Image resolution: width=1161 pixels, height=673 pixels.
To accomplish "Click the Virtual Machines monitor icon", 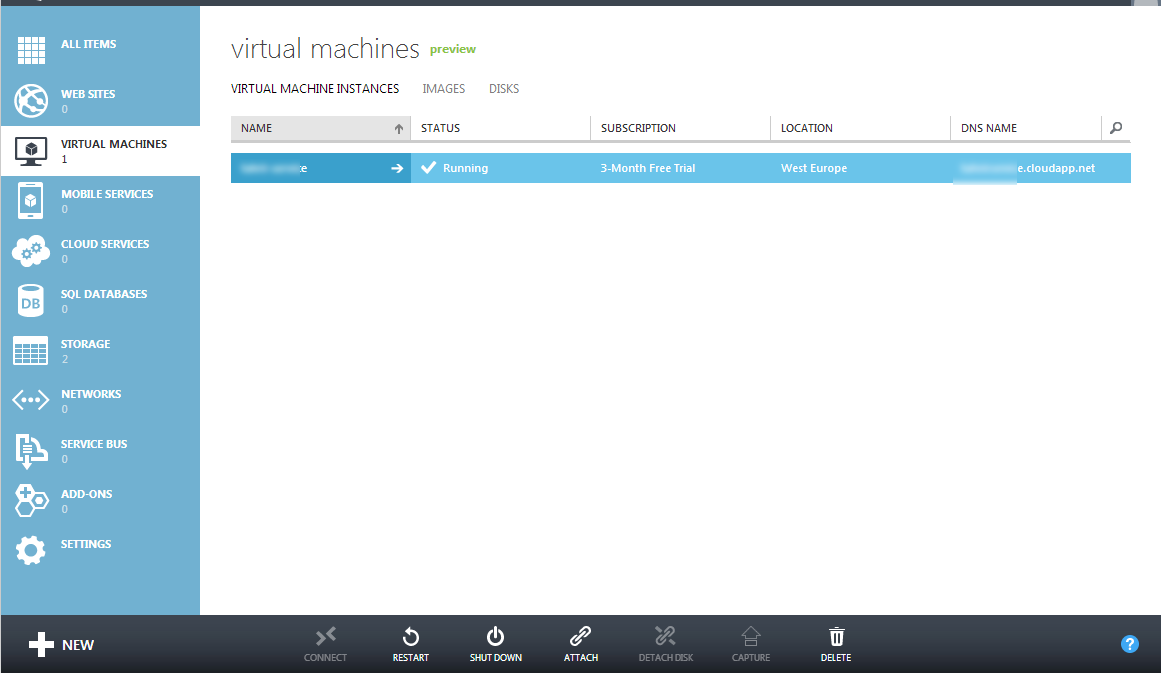I will click(31, 151).
